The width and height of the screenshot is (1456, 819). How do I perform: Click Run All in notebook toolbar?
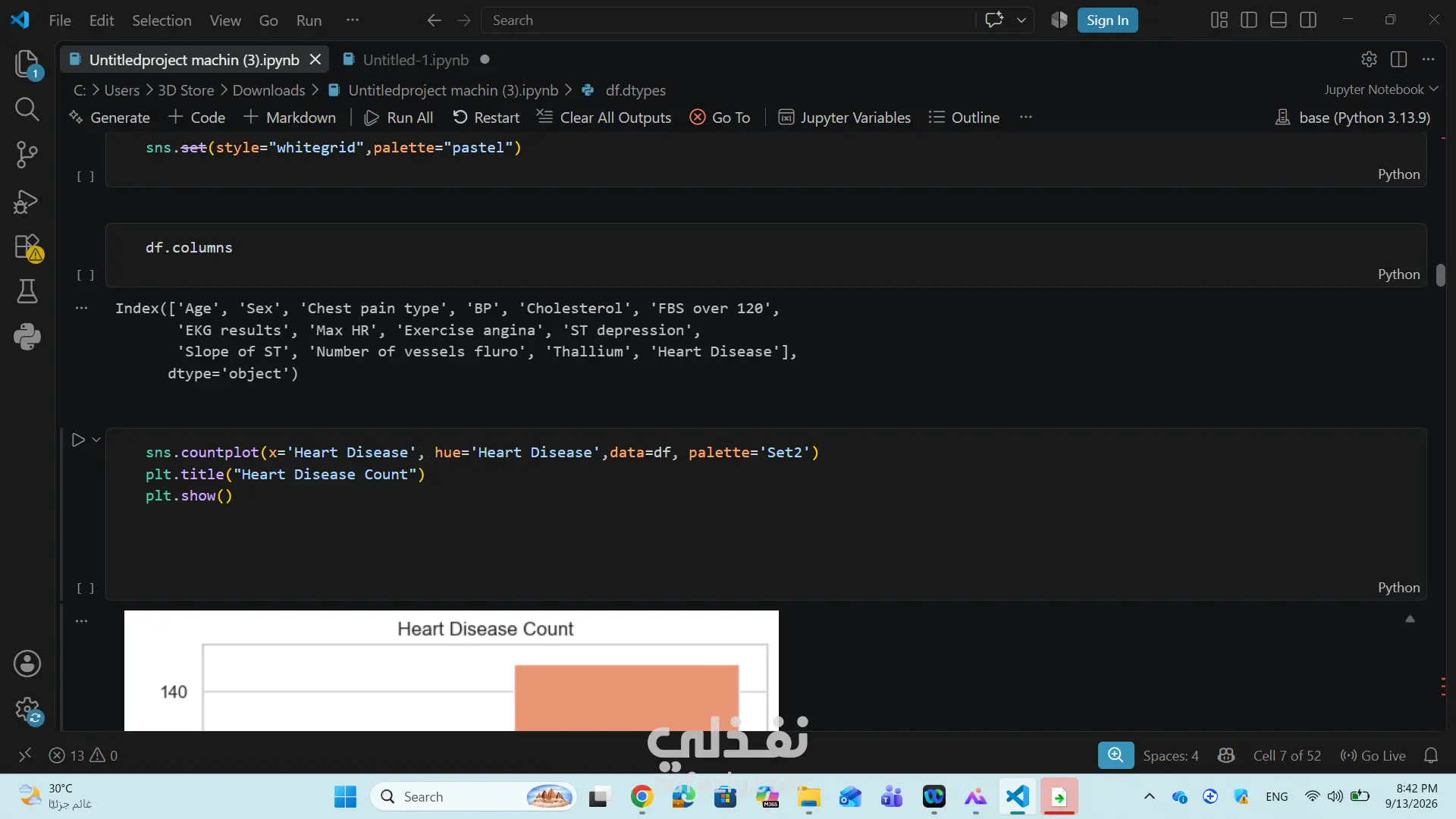399,118
